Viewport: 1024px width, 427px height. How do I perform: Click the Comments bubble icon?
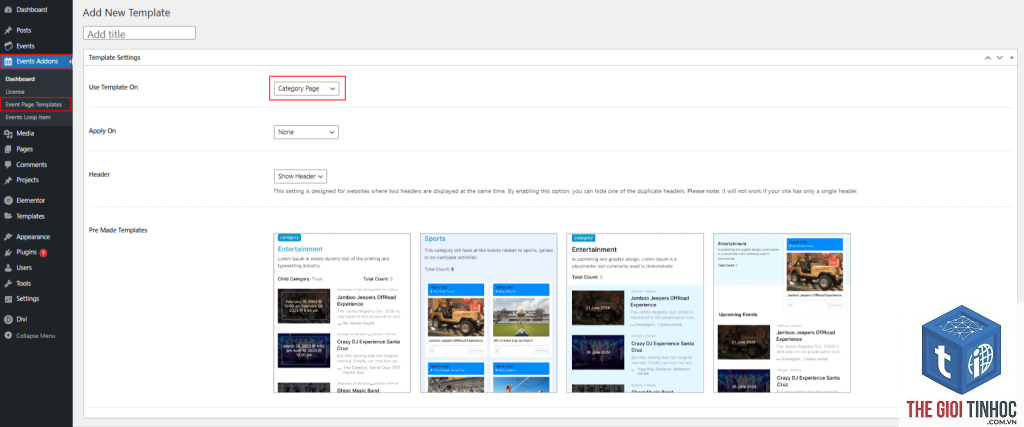click(x=8, y=165)
